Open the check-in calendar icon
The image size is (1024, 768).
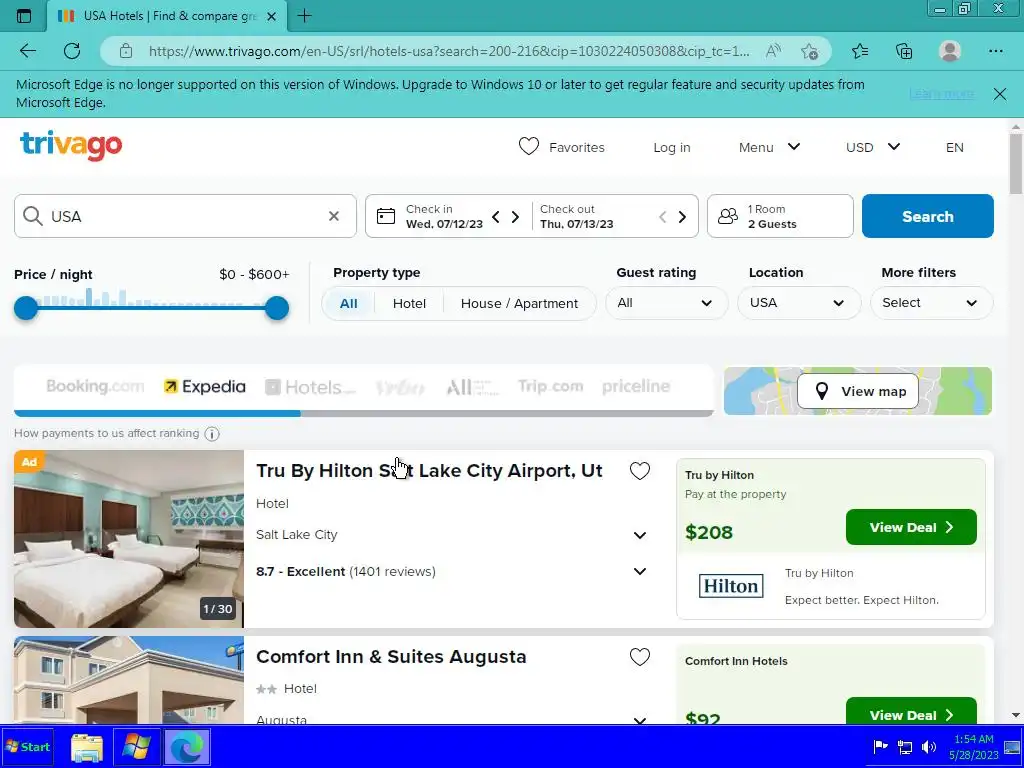(x=386, y=216)
